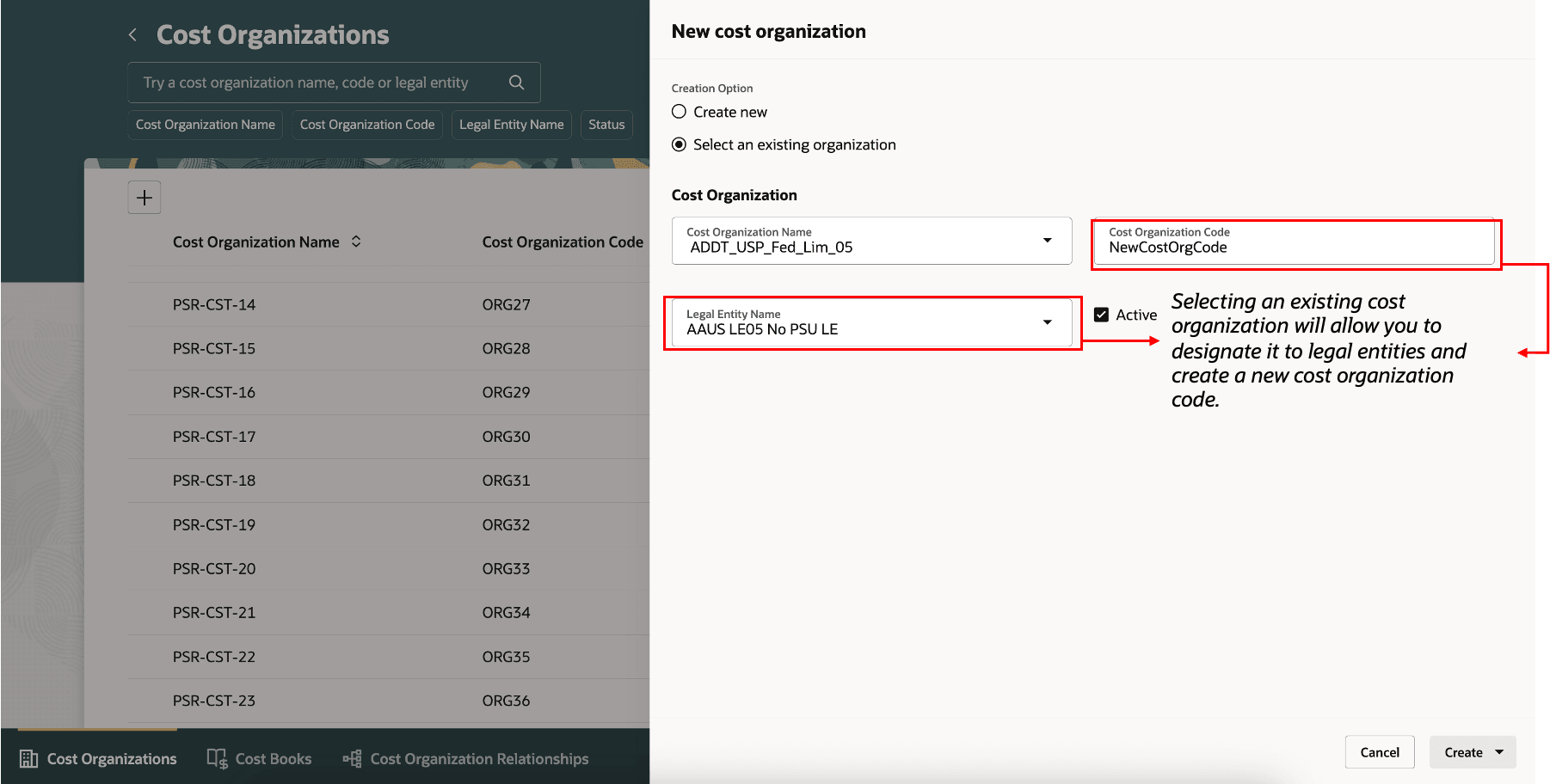Image resolution: width=1550 pixels, height=784 pixels.
Task: Click the Cost Organizations building icon
Action: coord(28,758)
